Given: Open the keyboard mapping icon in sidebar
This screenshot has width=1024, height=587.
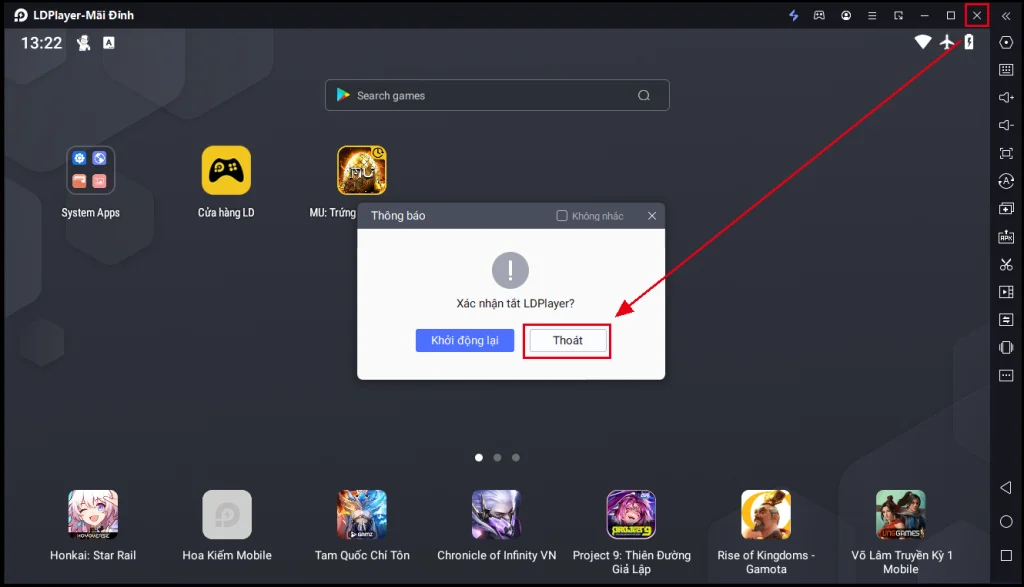Looking at the screenshot, I should point(1006,70).
